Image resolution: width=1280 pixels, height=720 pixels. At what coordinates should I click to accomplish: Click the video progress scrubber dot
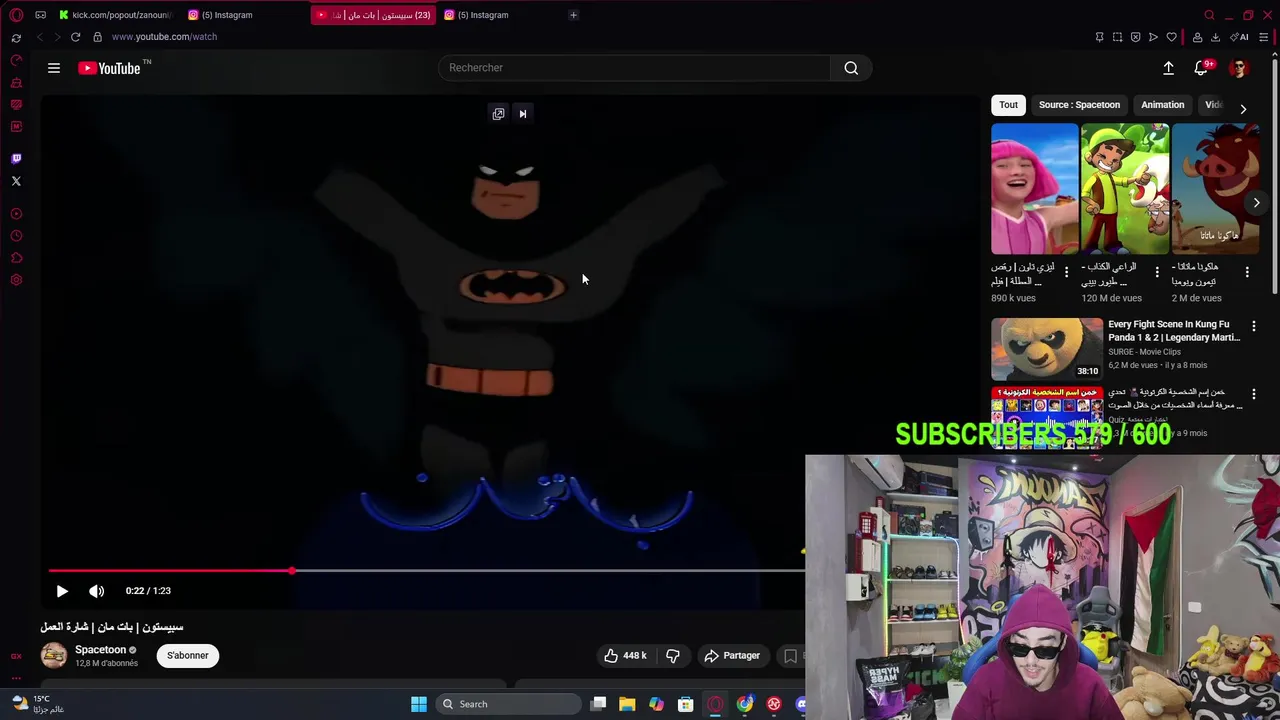(292, 571)
